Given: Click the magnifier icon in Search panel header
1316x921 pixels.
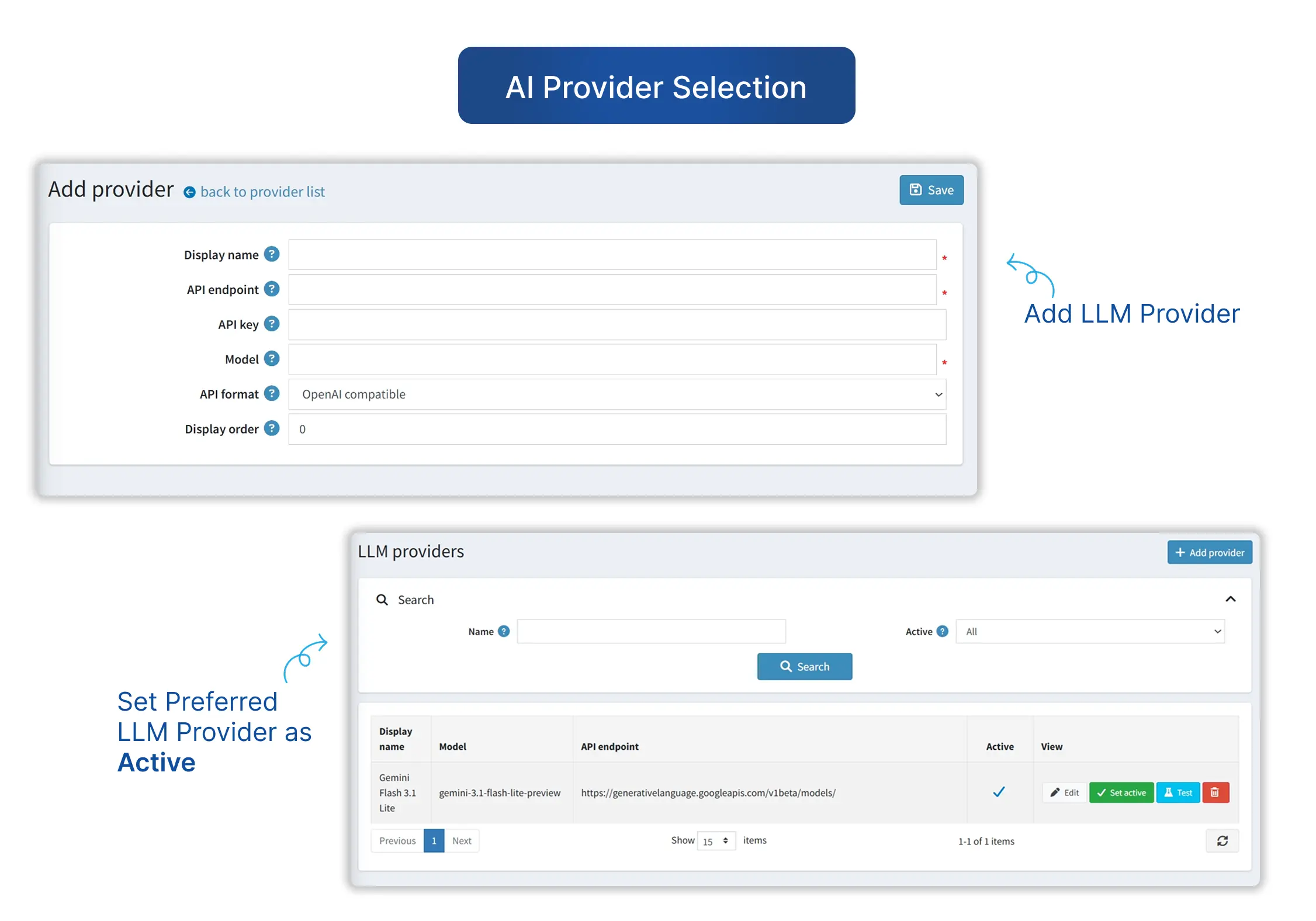Looking at the screenshot, I should tap(382, 600).
